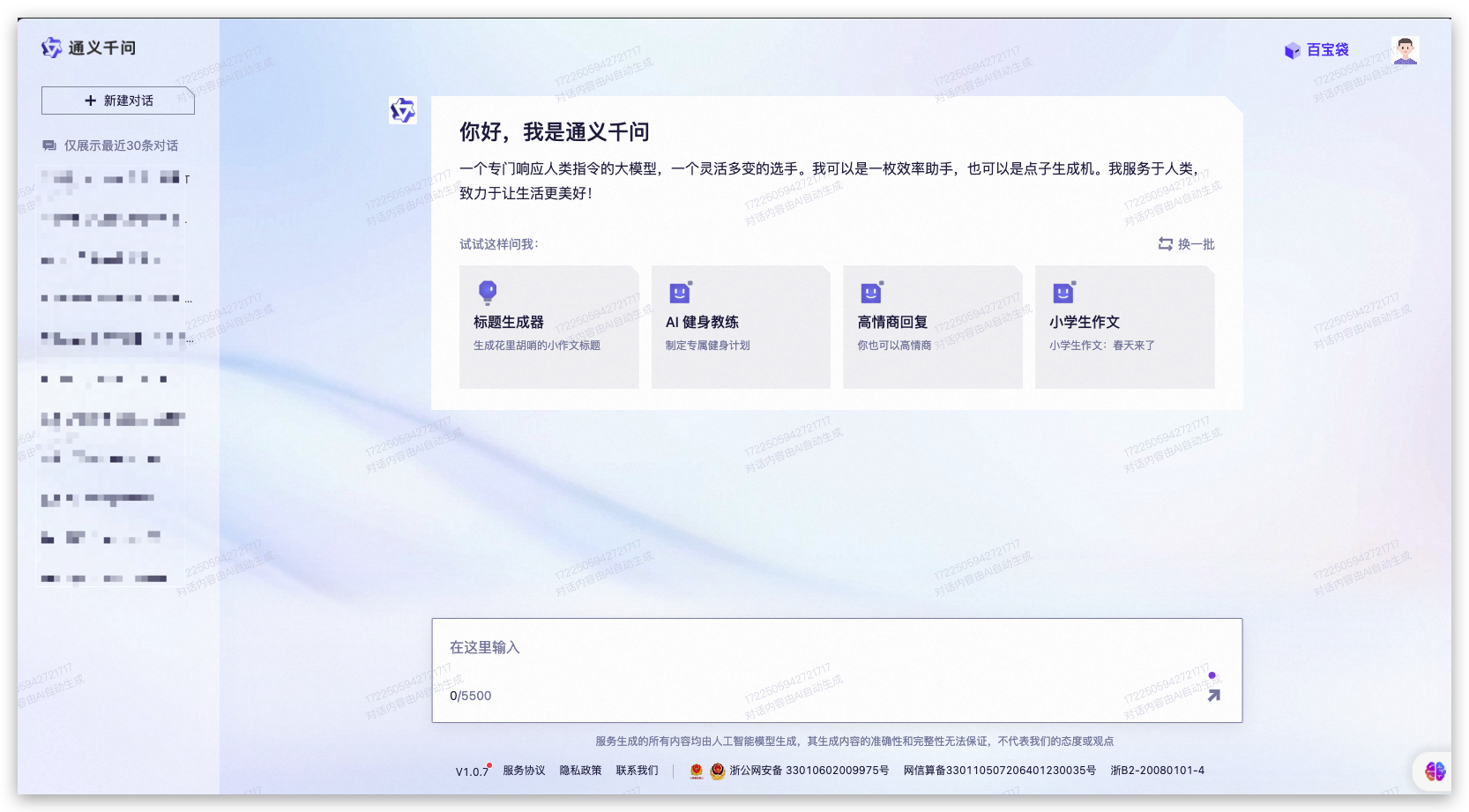This screenshot has width=1469, height=812.
Task: Choose the 标题生成器 suggestion card
Action: click(548, 327)
